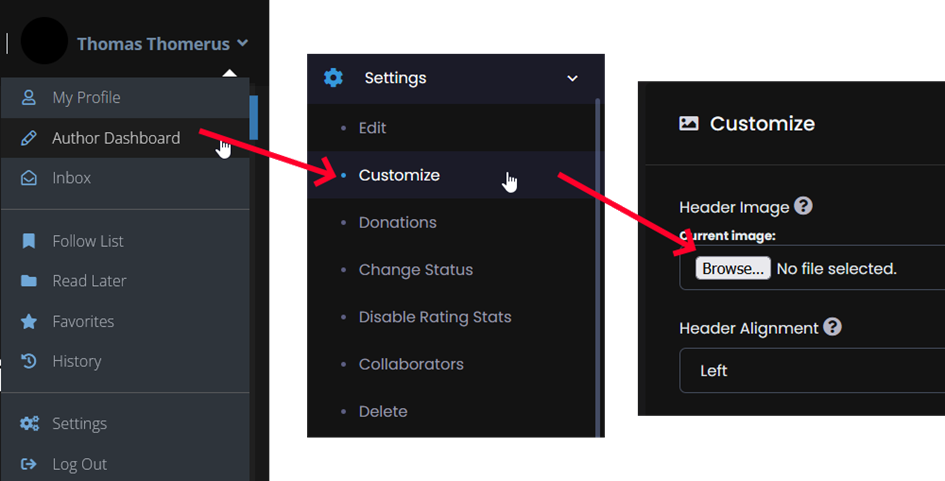Click the Inbox envelope icon
Image resolution: width=945 pixels, height=481 pixels.
click(28, 178)
